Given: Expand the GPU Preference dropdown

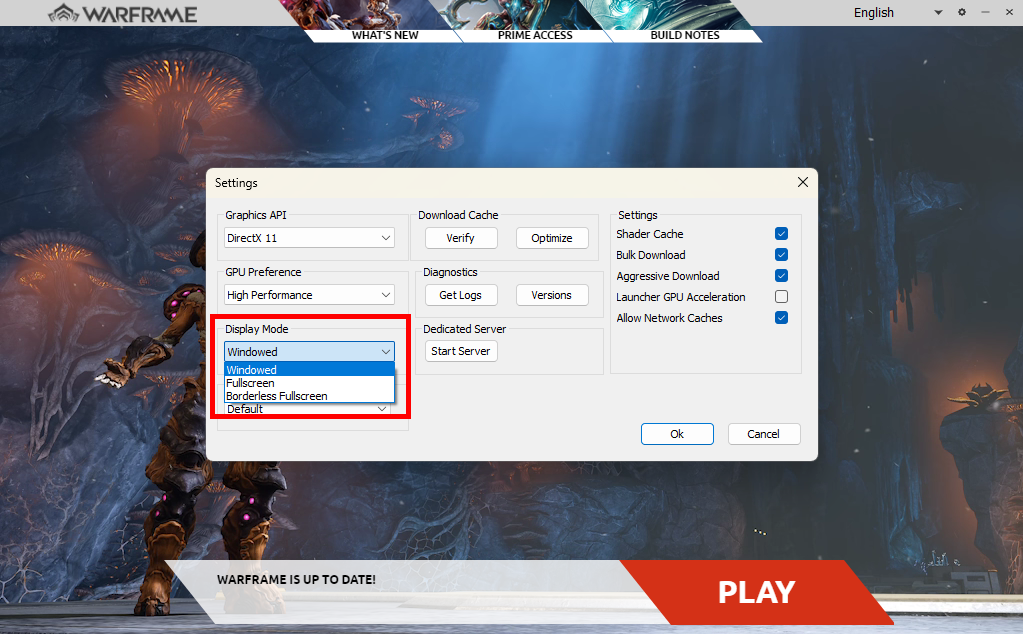Looking at the screenshot, I should tap(309, 295).
